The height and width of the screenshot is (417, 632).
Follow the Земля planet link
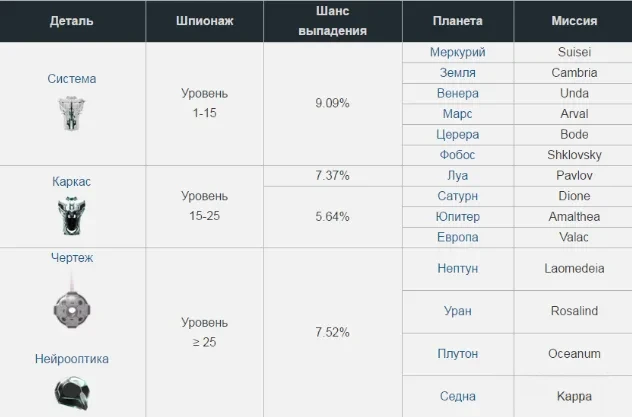pyautogui.click(x=457, y=73)
